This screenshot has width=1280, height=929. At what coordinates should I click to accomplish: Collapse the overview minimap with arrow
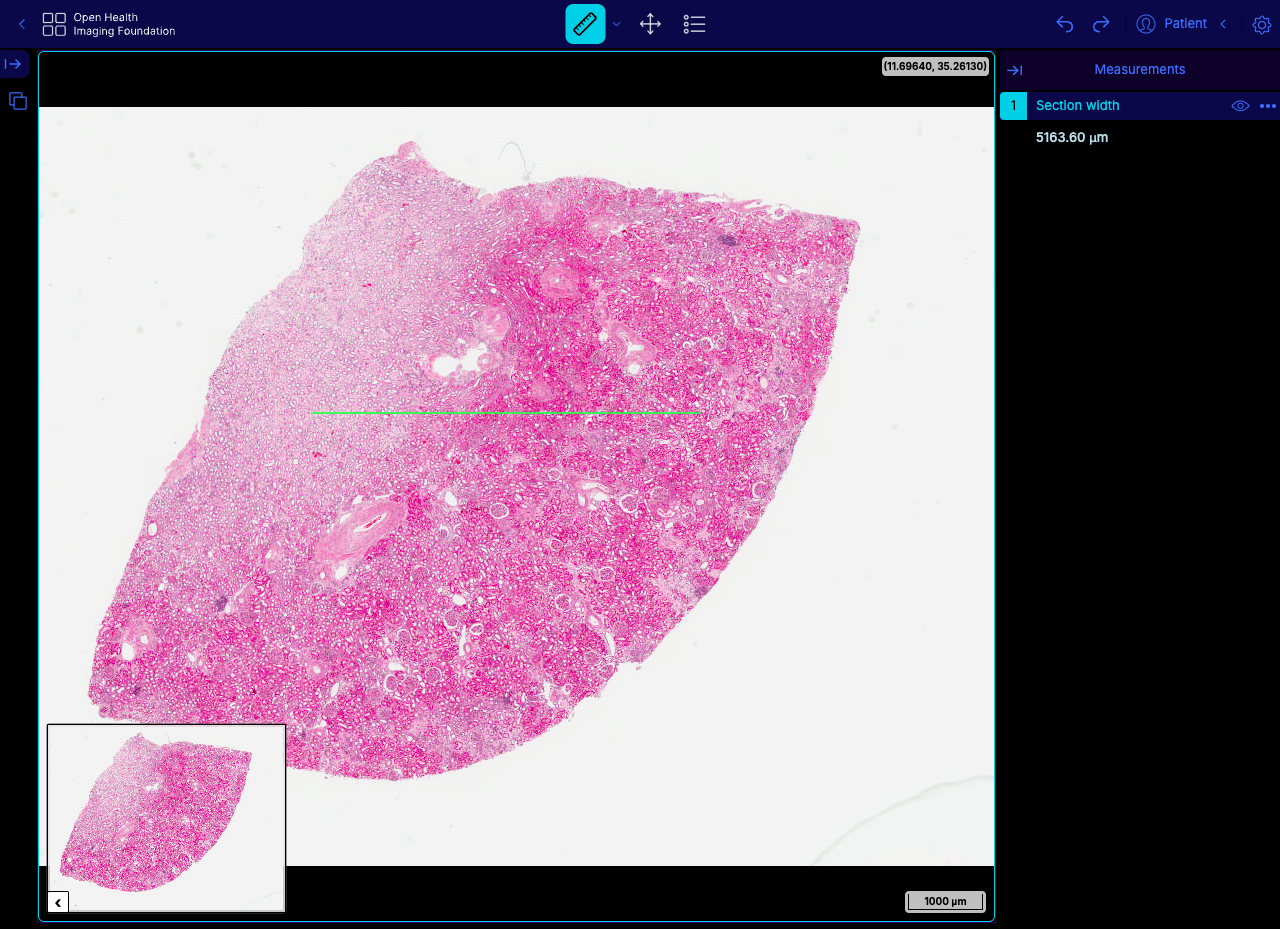58,902
